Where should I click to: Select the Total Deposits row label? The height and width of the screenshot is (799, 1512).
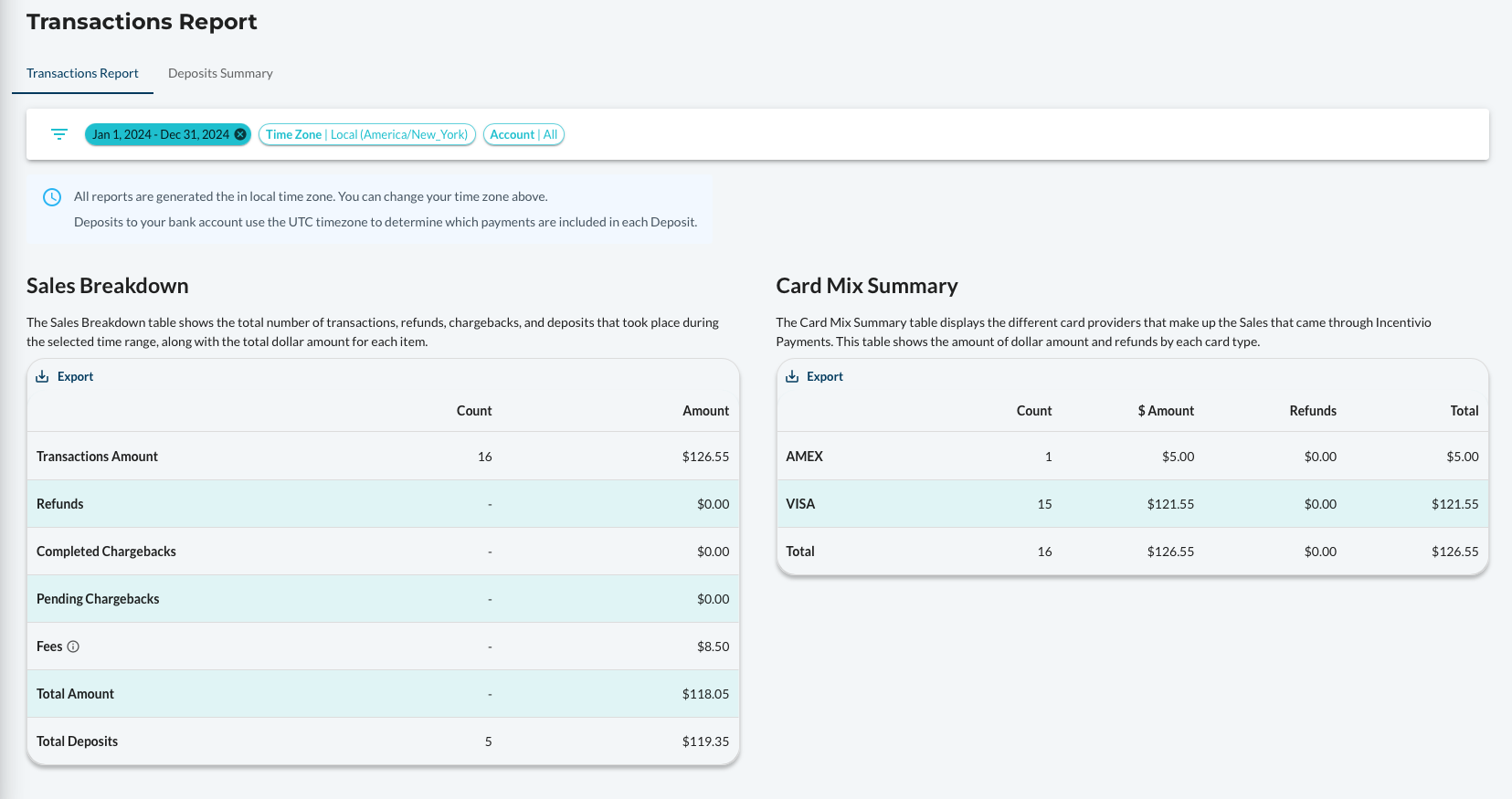point(77,741)
